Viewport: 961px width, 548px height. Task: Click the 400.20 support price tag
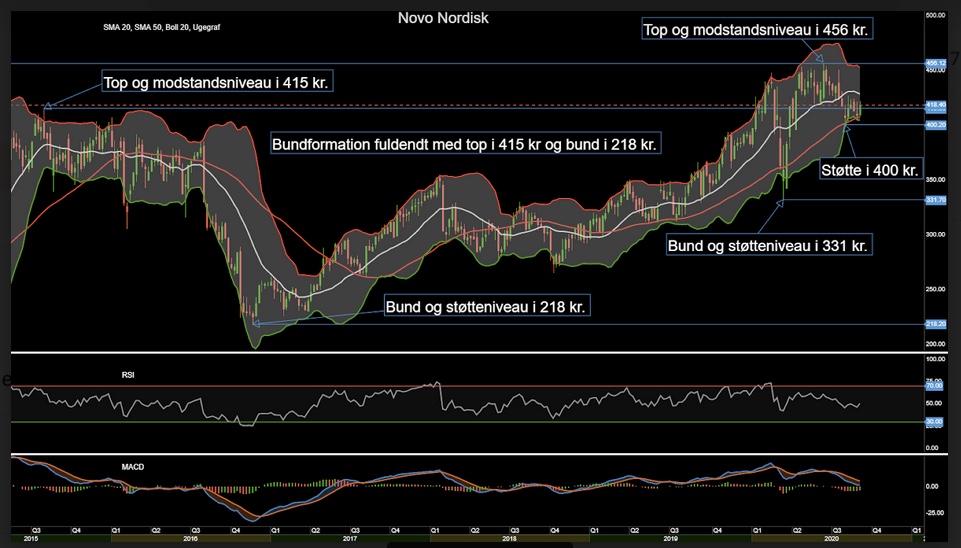[x=936, y=124]
